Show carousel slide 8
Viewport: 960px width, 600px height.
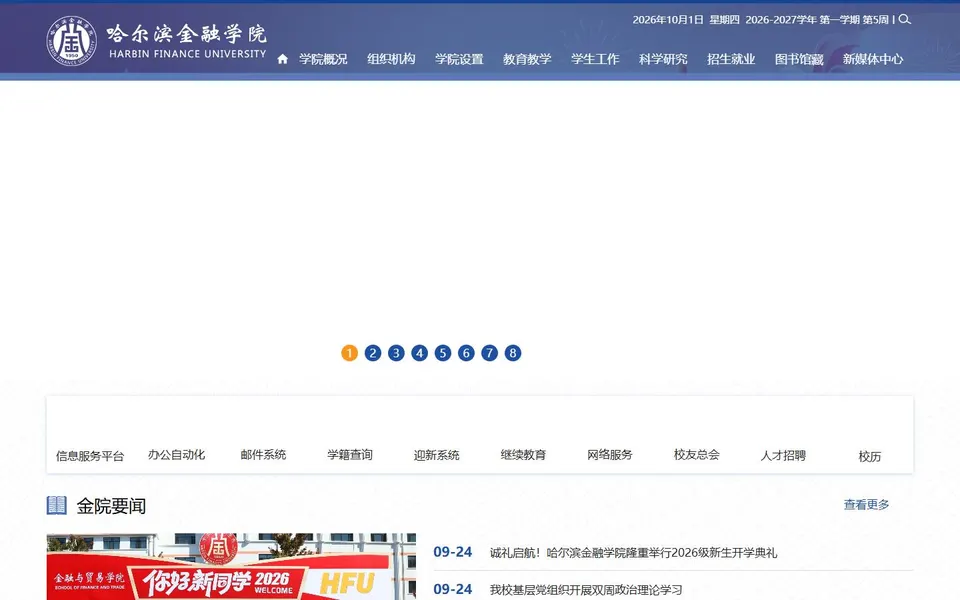[513, 353]
